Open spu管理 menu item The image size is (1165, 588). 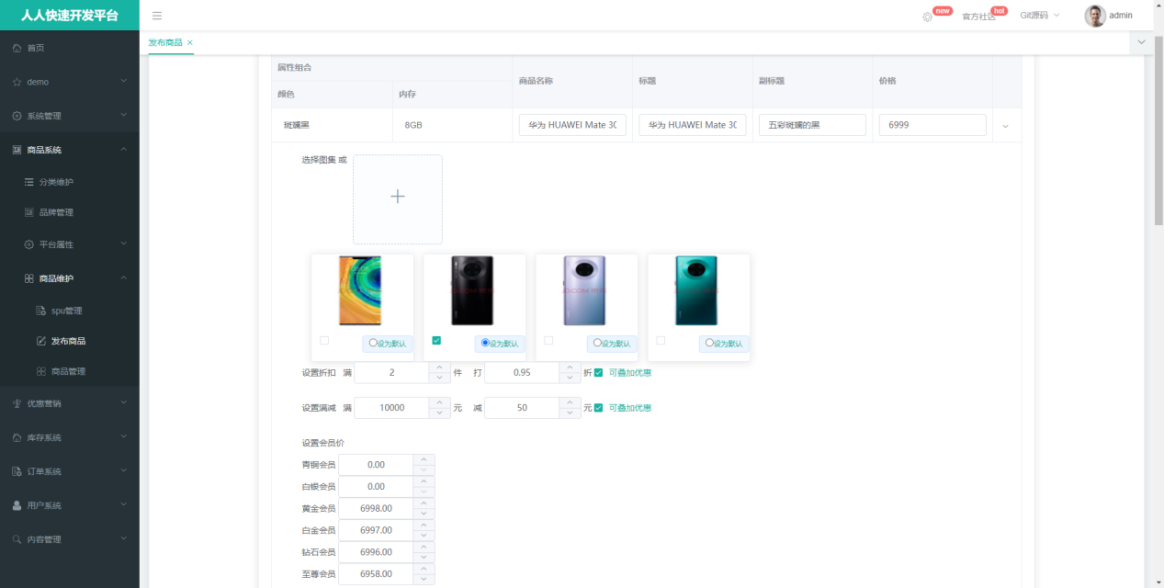(x=69, y=311)
